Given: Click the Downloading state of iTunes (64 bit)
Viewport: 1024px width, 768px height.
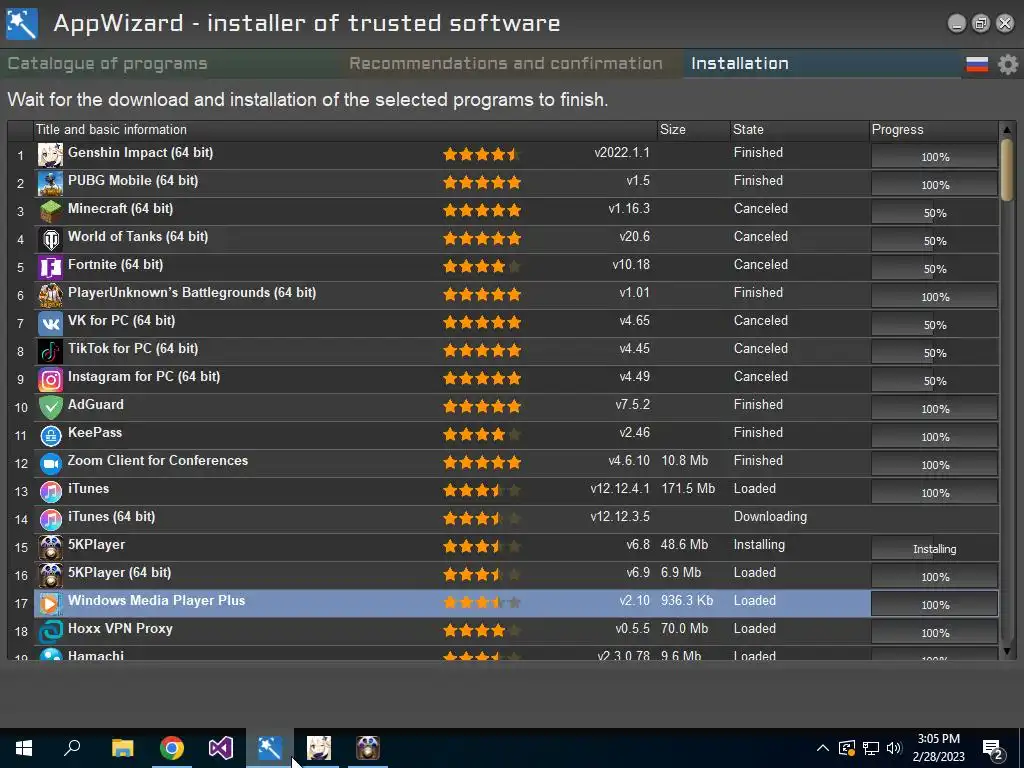Looking at the screenshot, I should tap(770, 517).
